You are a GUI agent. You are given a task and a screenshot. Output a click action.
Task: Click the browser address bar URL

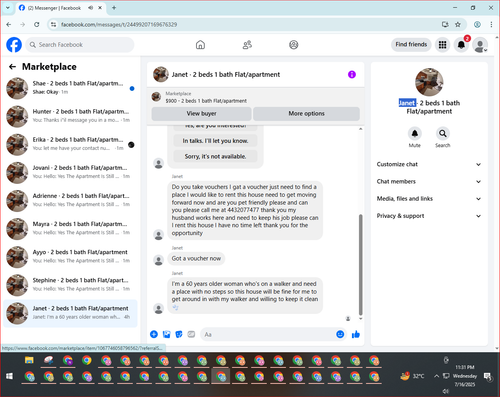click(119, 25)
